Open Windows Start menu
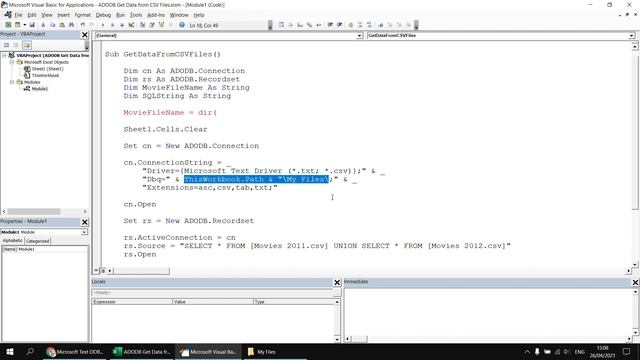The image size is (640, 360). click(x=10, y=351)
